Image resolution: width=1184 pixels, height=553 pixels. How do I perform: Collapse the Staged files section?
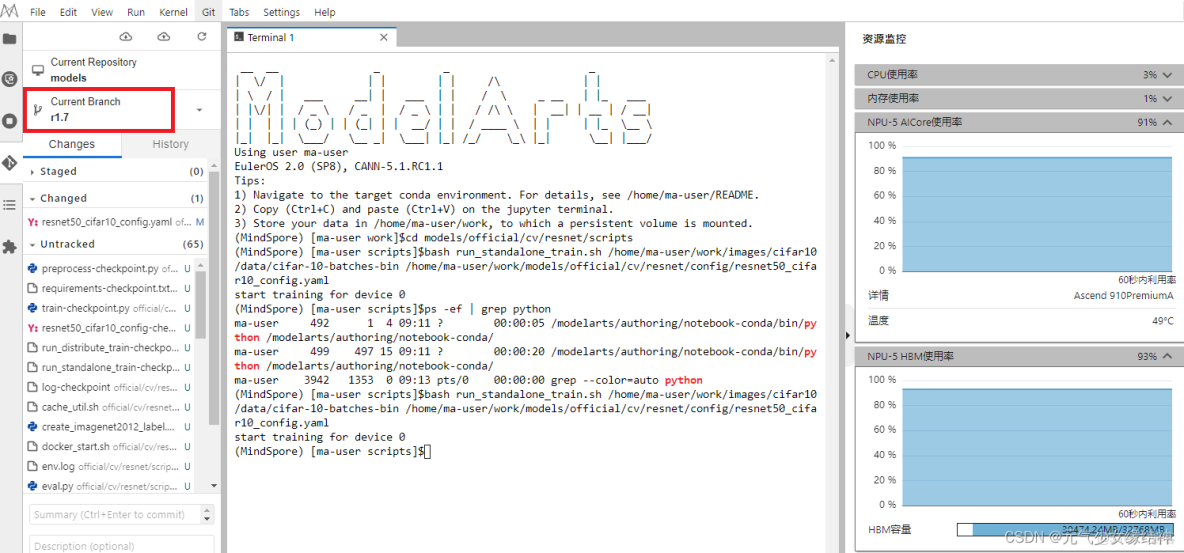coord(32,171)
